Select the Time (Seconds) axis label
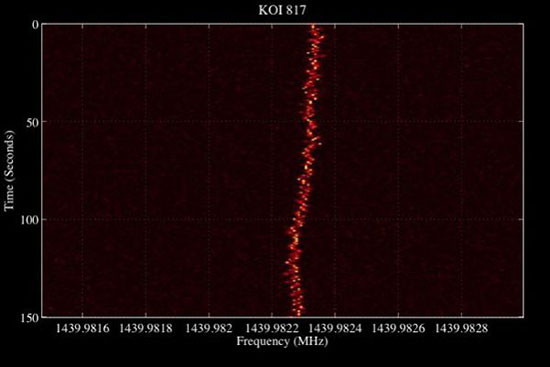The width and height of the screenshot is (550, 367). 9,171
